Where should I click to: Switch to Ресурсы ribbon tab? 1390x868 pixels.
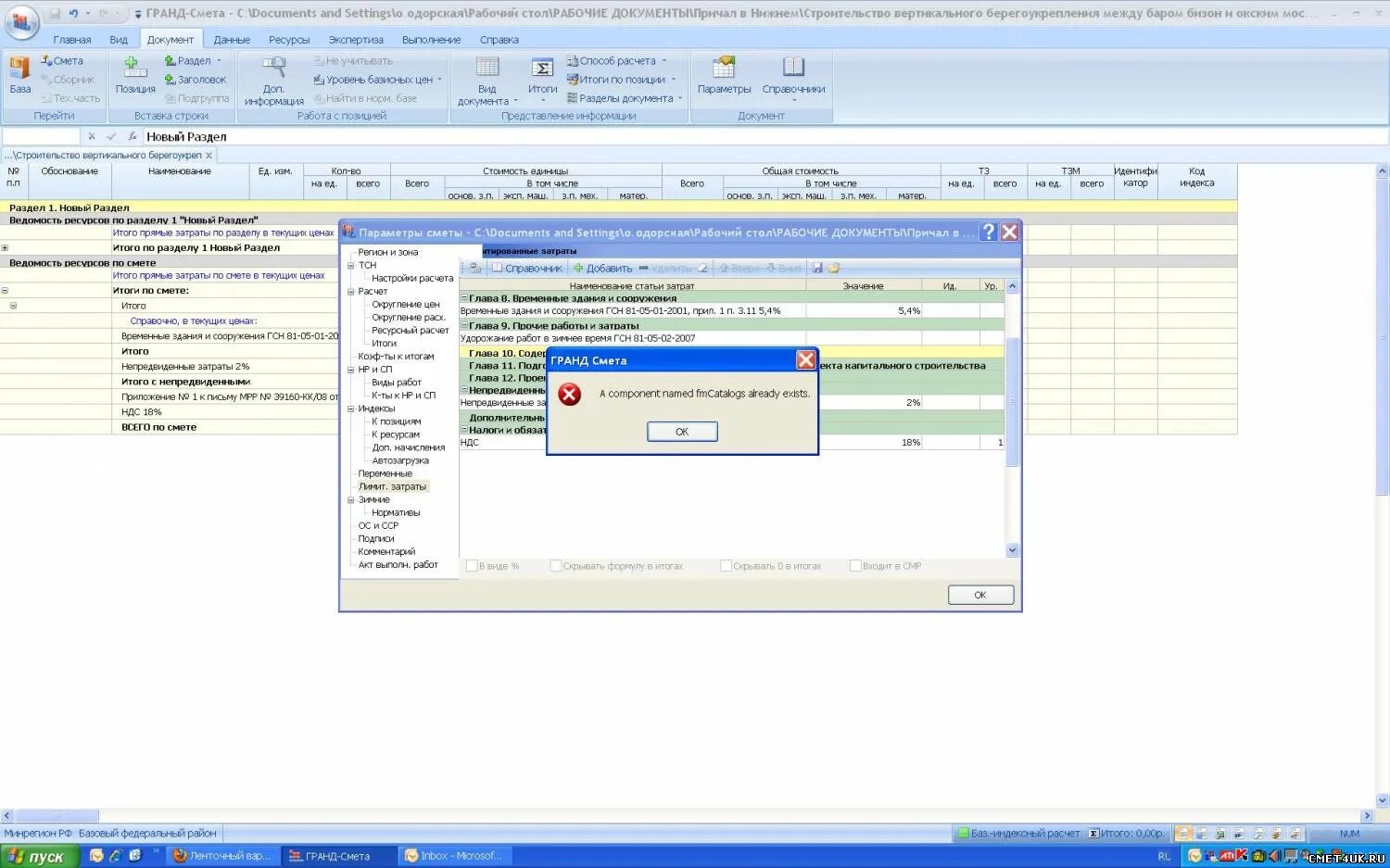(289, 40)
